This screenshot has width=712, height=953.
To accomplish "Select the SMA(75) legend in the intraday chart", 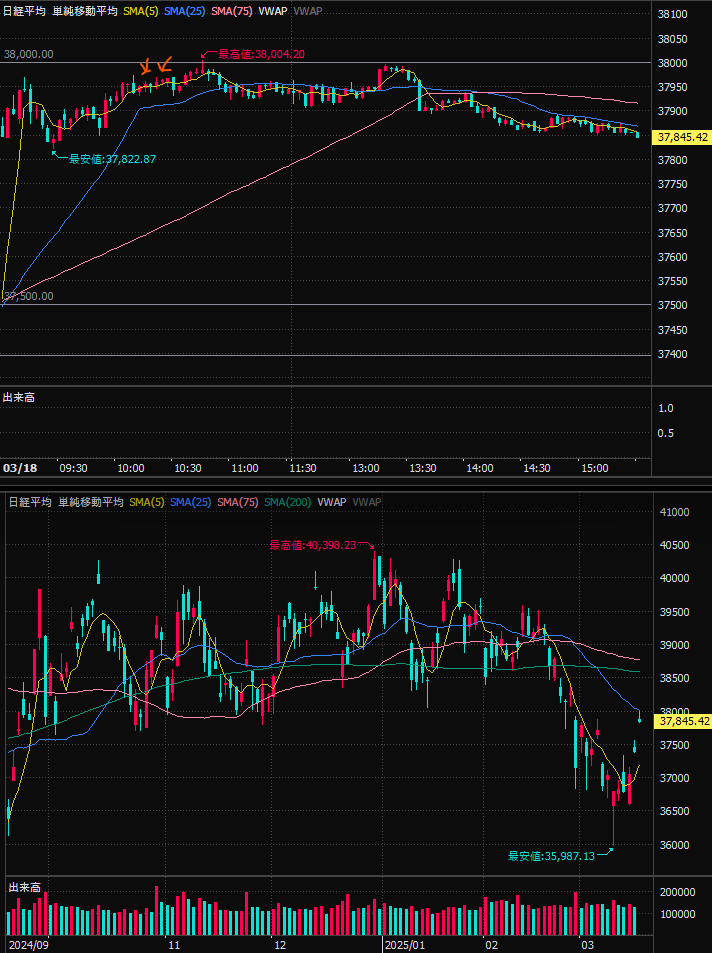I will pyautogui.click(x=232, y=11).
